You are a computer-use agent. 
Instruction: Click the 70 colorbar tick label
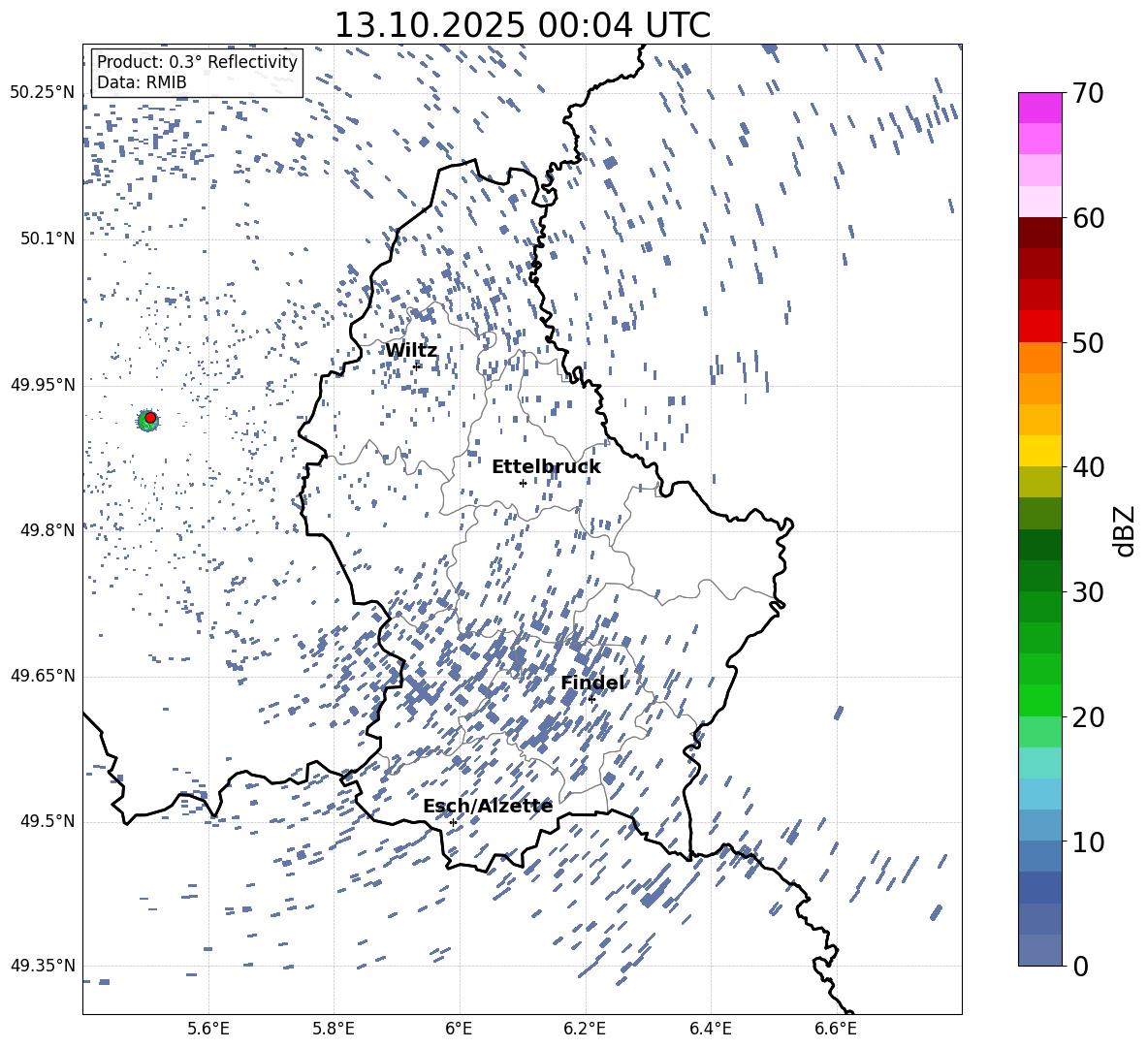1088,93
